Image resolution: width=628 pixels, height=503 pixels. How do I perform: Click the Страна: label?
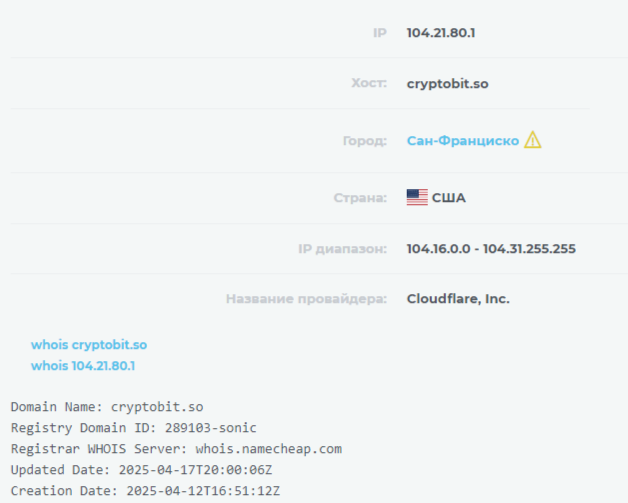click(360, 198)
